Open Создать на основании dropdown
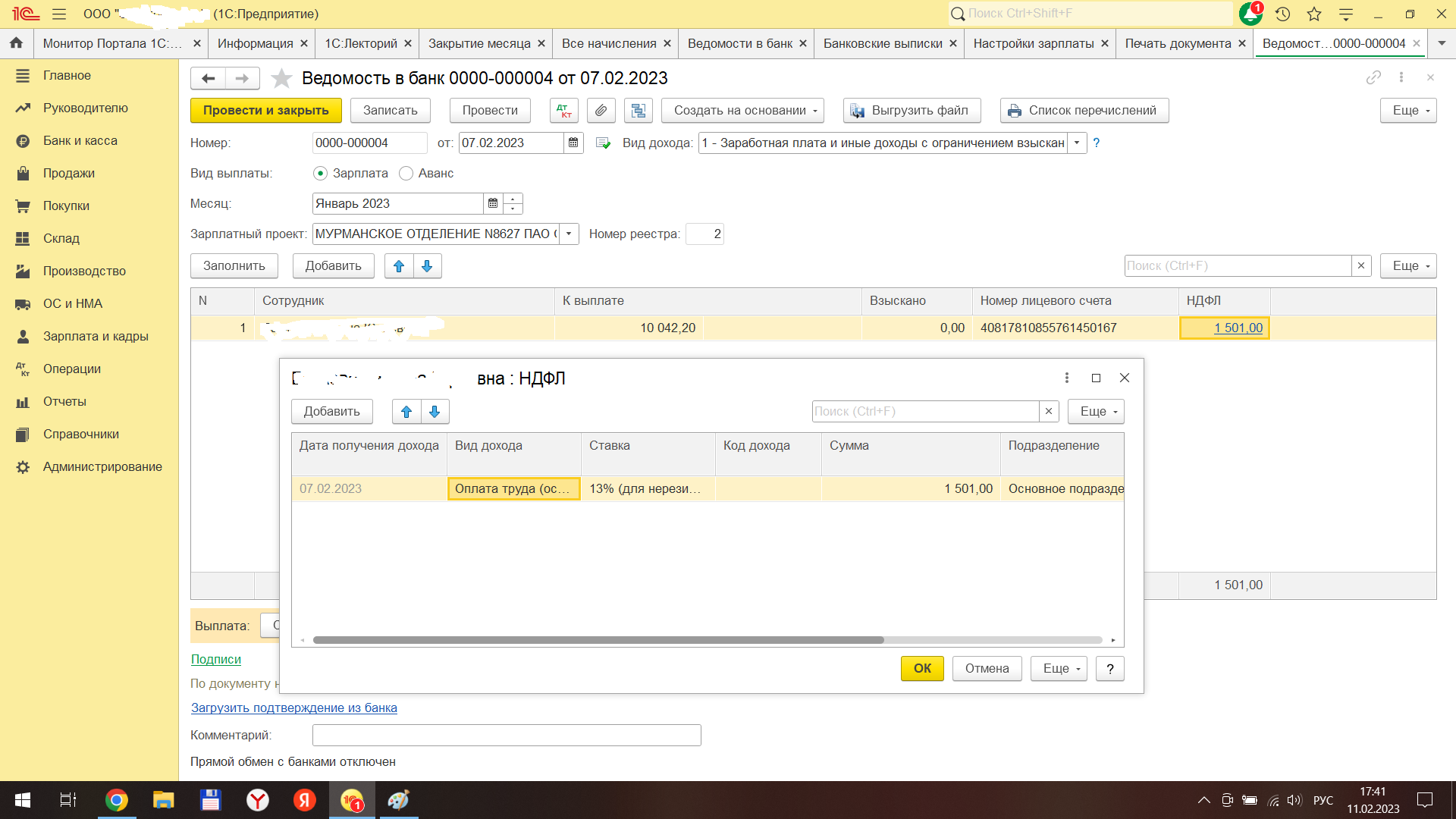1456x819 pixels. click(742, 111)
